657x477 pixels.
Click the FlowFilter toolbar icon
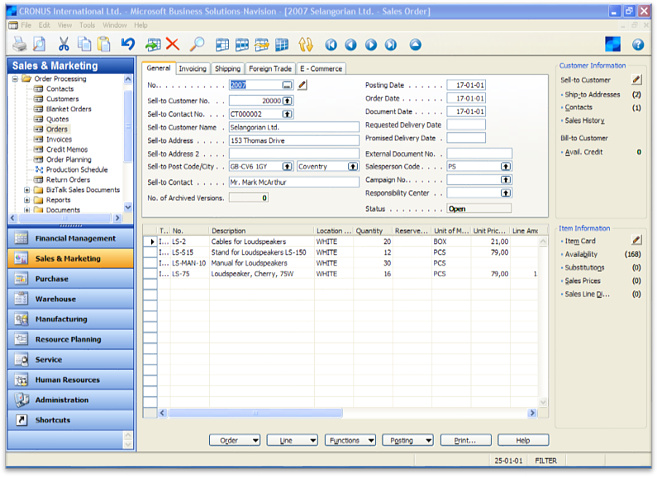(x=262, y=45)
